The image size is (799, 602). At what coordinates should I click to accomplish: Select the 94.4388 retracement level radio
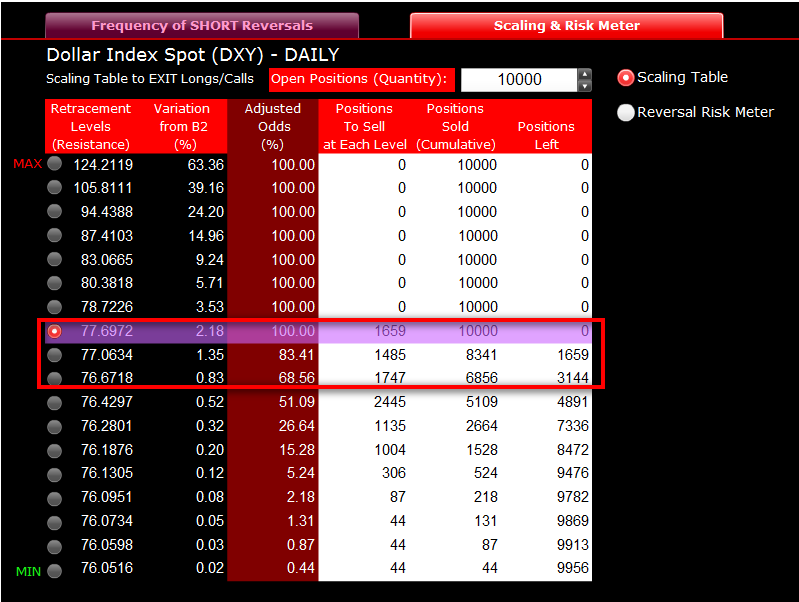[x=55, y=211]
